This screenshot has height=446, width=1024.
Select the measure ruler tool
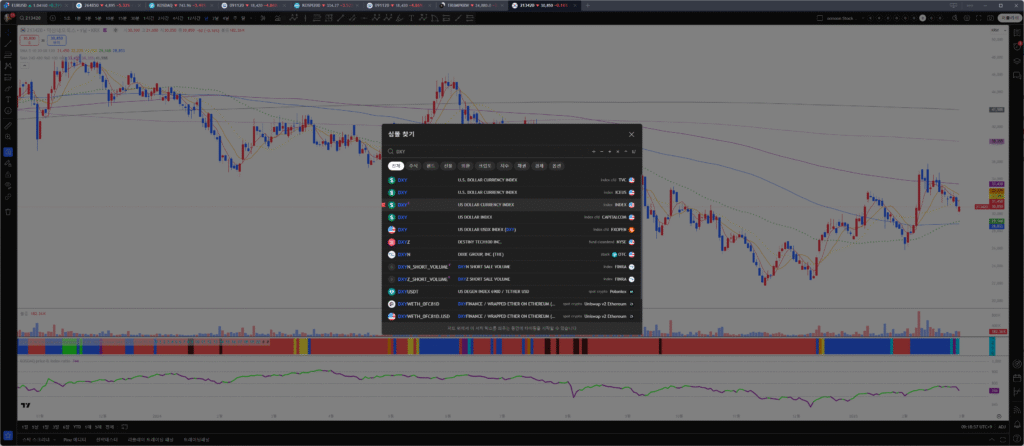(8, 125)
